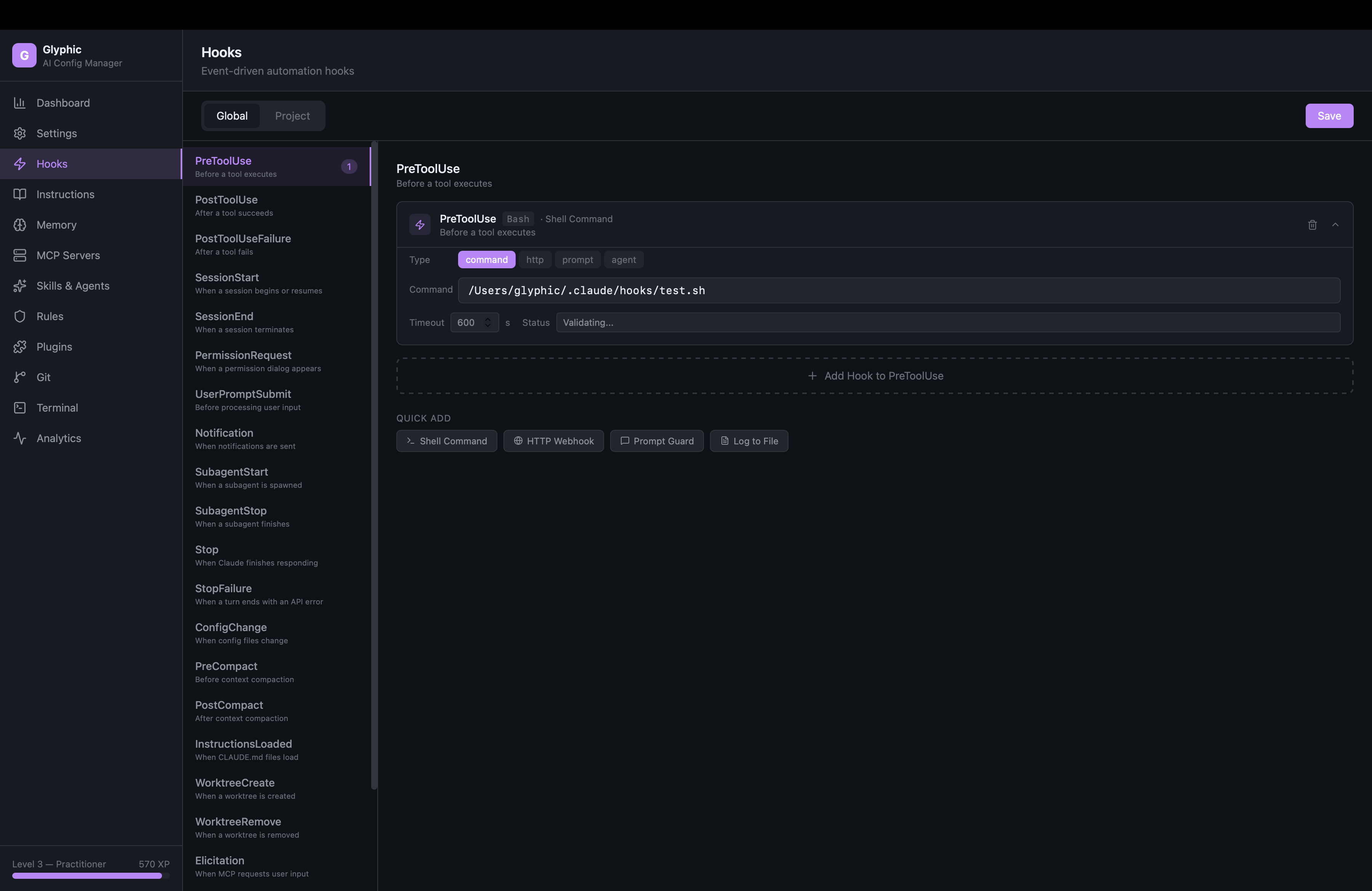This screenshot has height=891, width=1372.
Task: Adjust the timeout stepper arrows
Action: click(488, 322)
